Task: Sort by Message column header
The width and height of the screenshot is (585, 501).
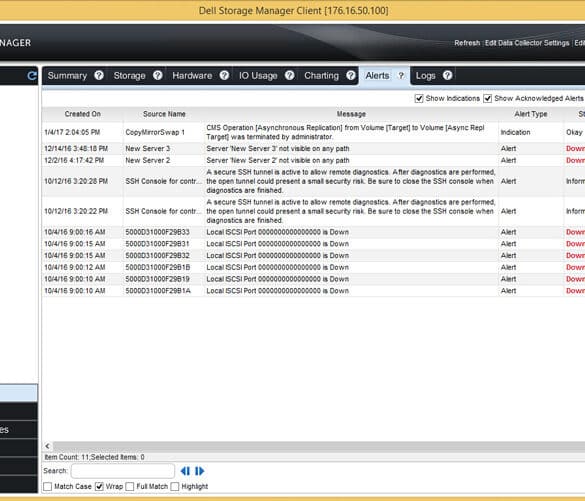Action: click(351, 114)
